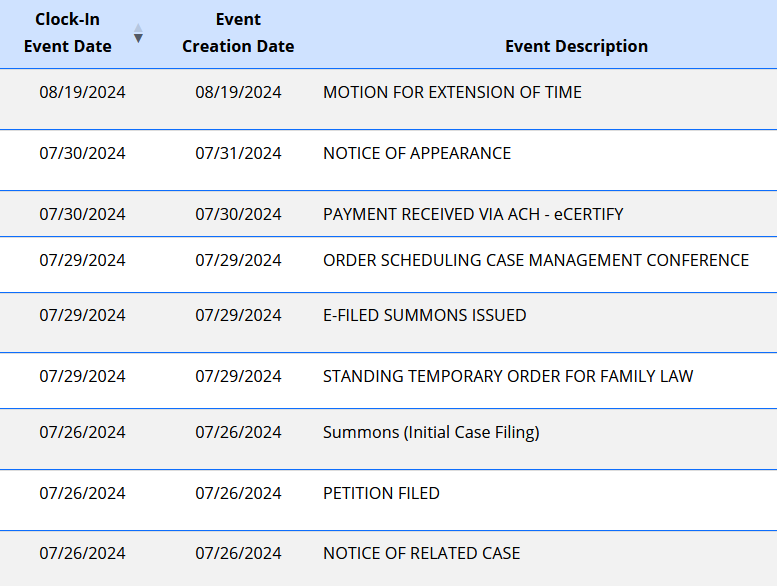Sort by Clock-In Event Date arrows
The height and width of the screenshot is (586, 777).
click(138, 34)
